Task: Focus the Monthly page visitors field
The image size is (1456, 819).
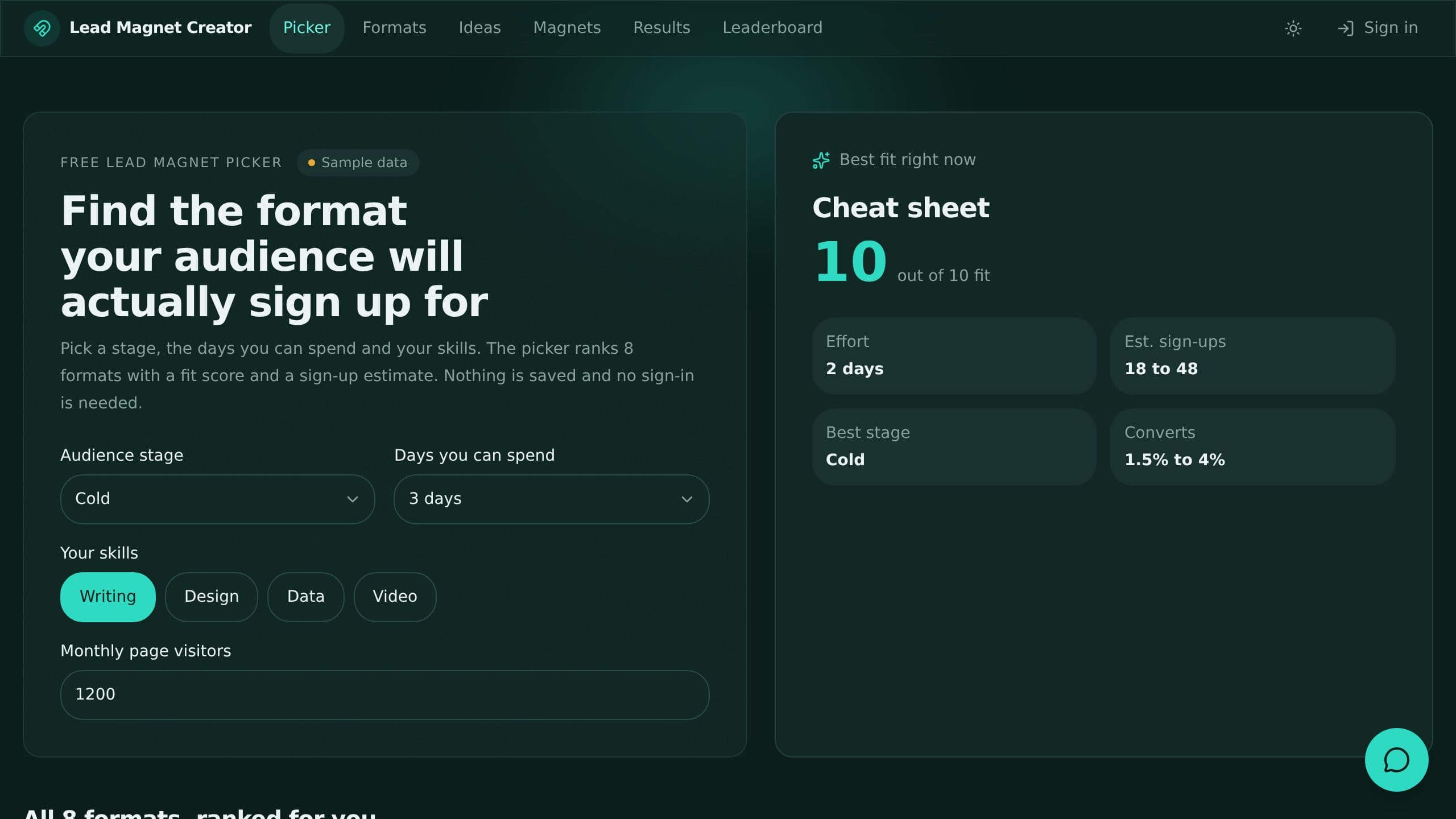Action: pos(384,694)
